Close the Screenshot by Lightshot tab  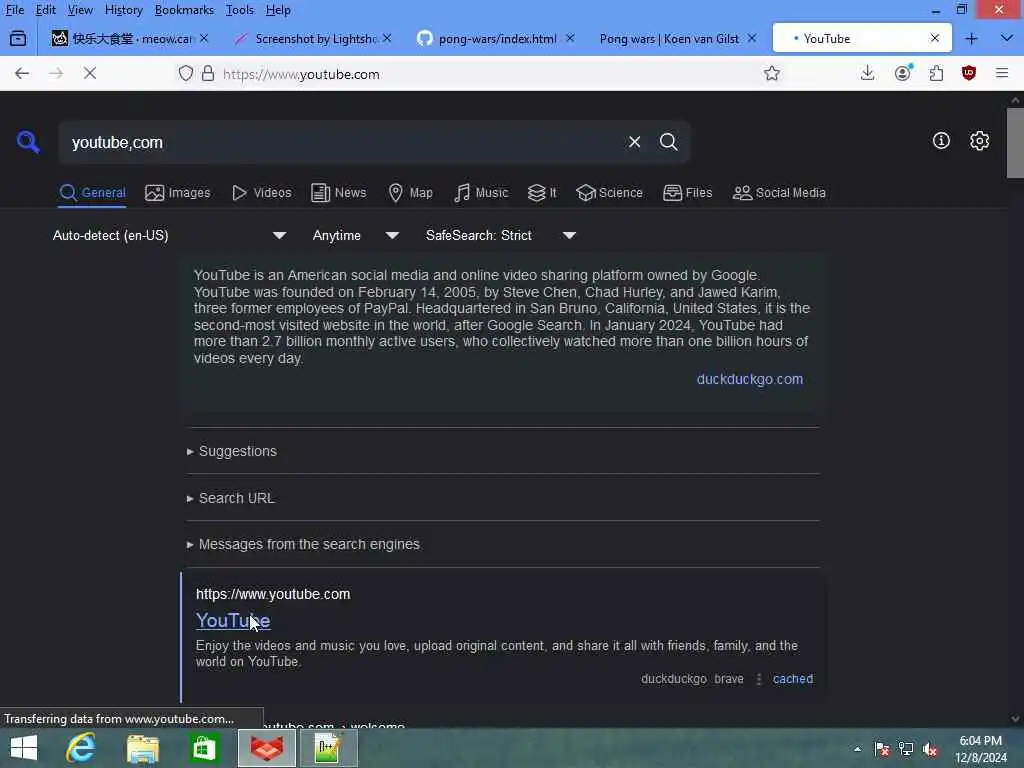click(x=387, y=39)
